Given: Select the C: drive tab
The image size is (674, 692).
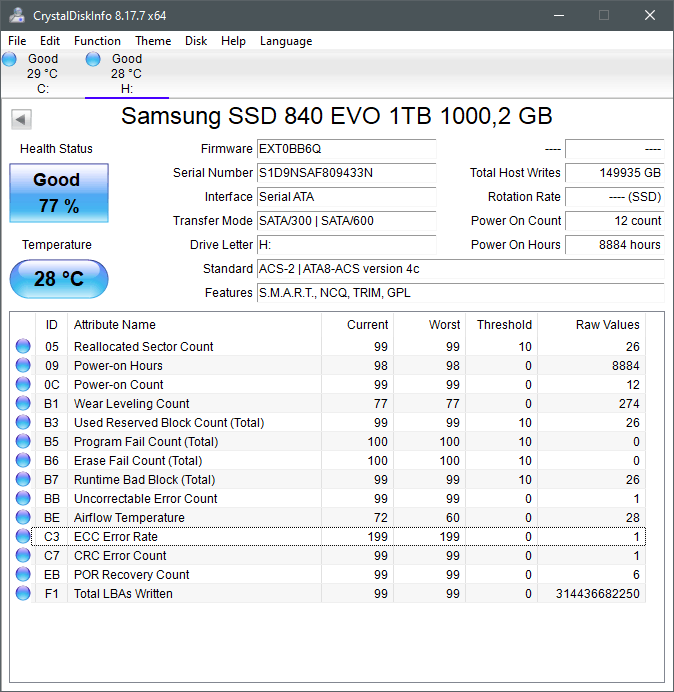Looking at the screenshot, I should pos(42,74).
